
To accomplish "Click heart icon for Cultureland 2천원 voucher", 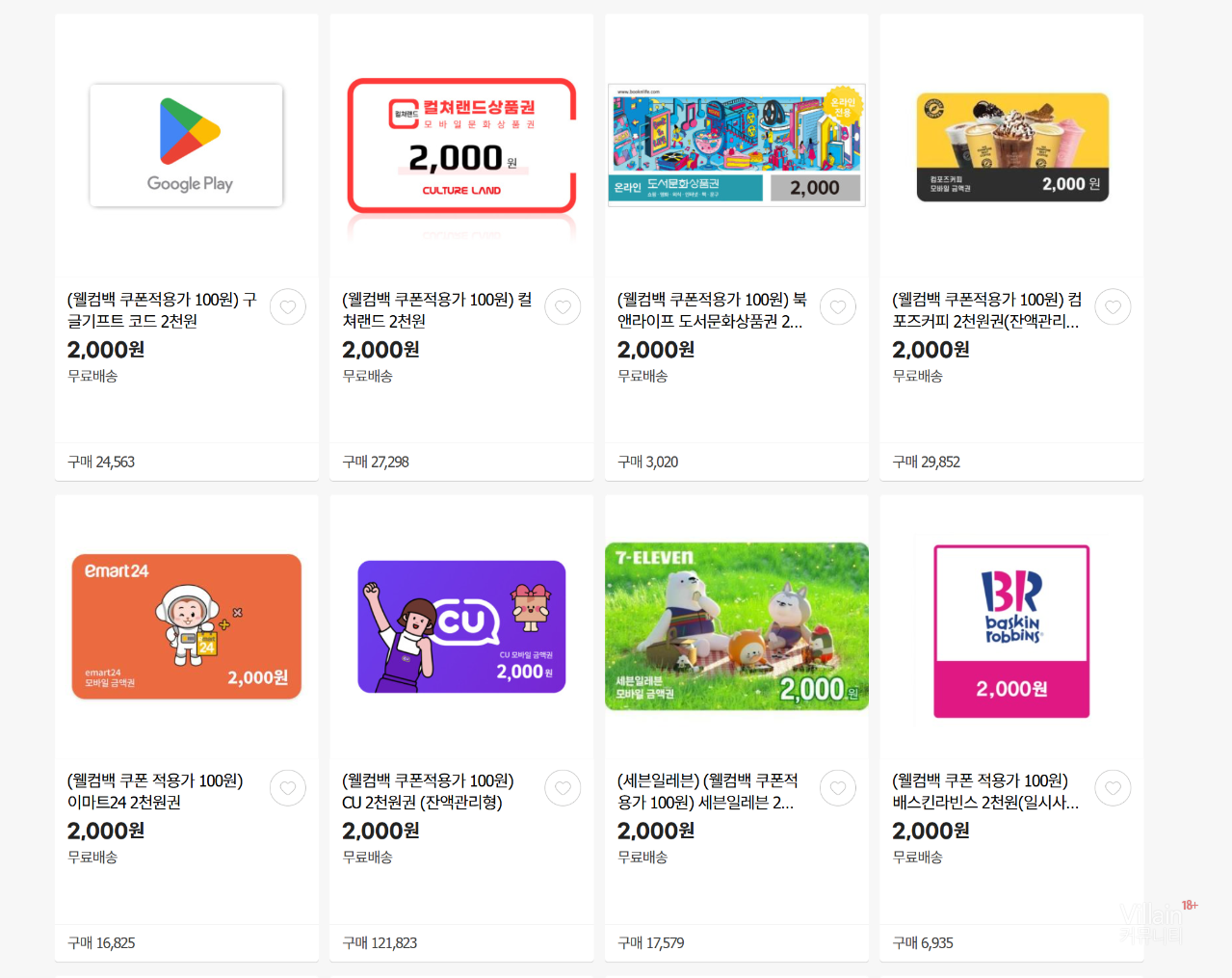I will click(x=563, y=307).
